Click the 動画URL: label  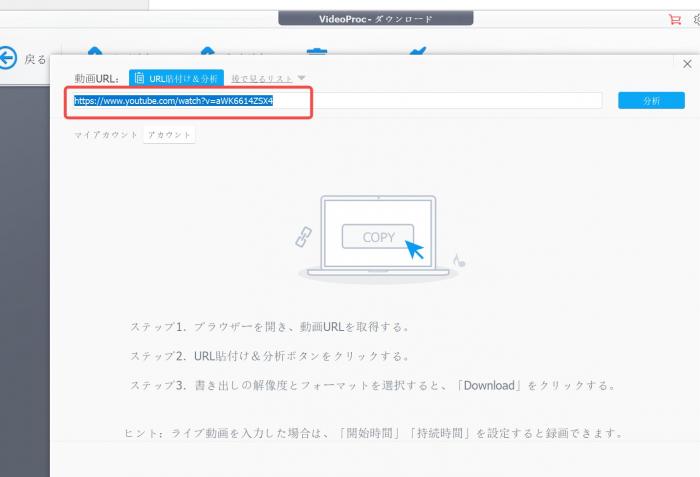click(96, 79)
